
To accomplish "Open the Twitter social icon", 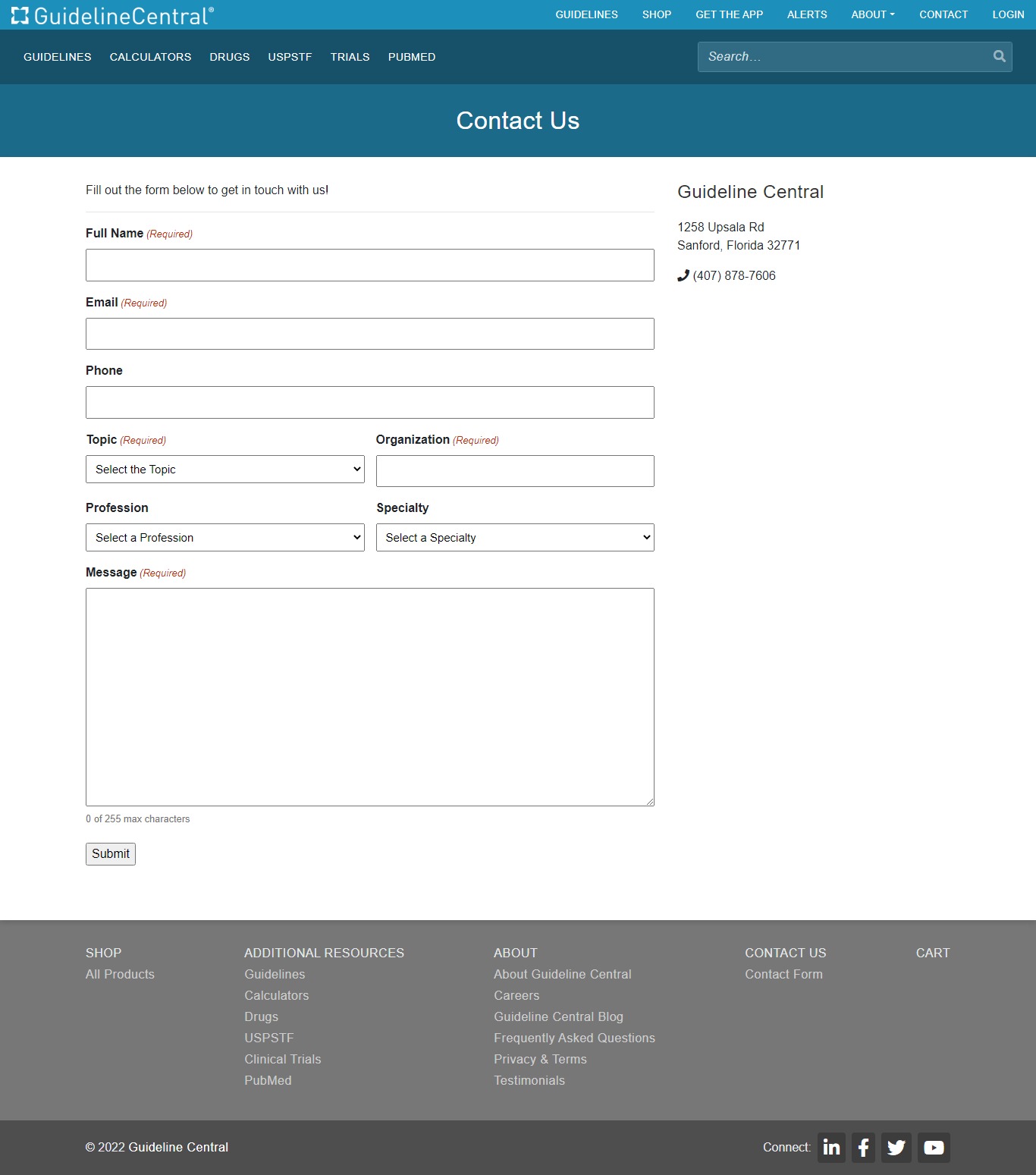I will coord(896,1148).
